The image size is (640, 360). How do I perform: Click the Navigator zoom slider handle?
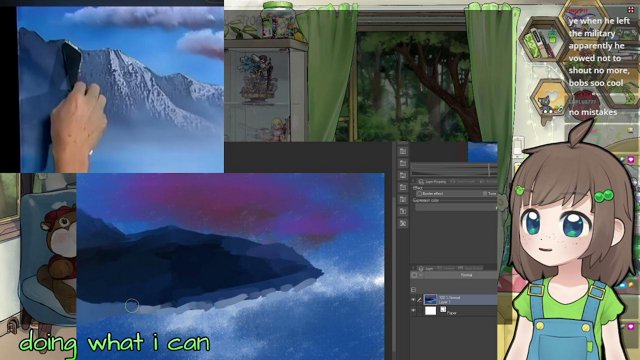pos(489,169)
